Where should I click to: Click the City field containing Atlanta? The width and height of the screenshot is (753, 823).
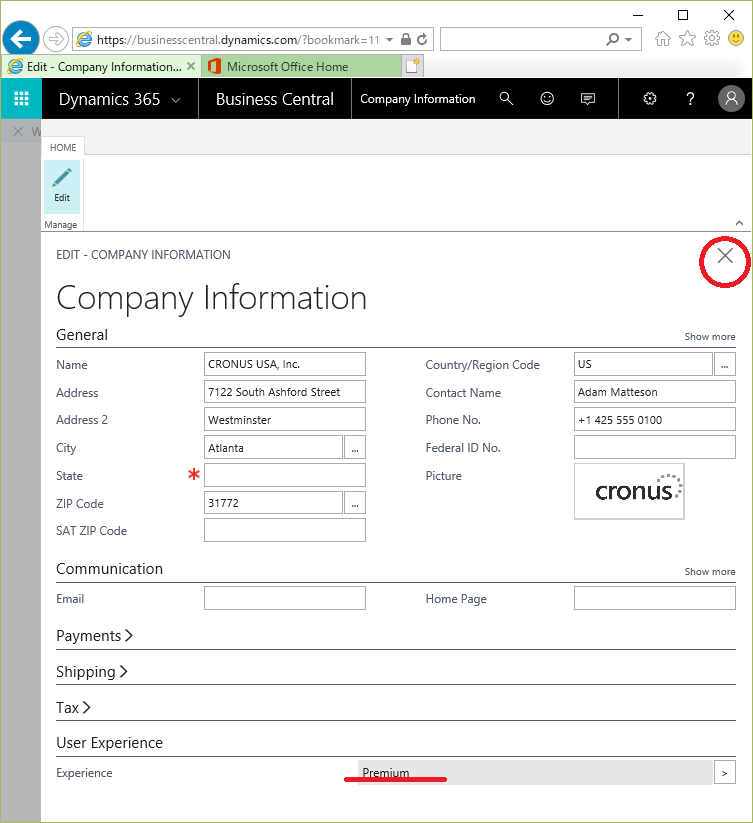(273, 448)
